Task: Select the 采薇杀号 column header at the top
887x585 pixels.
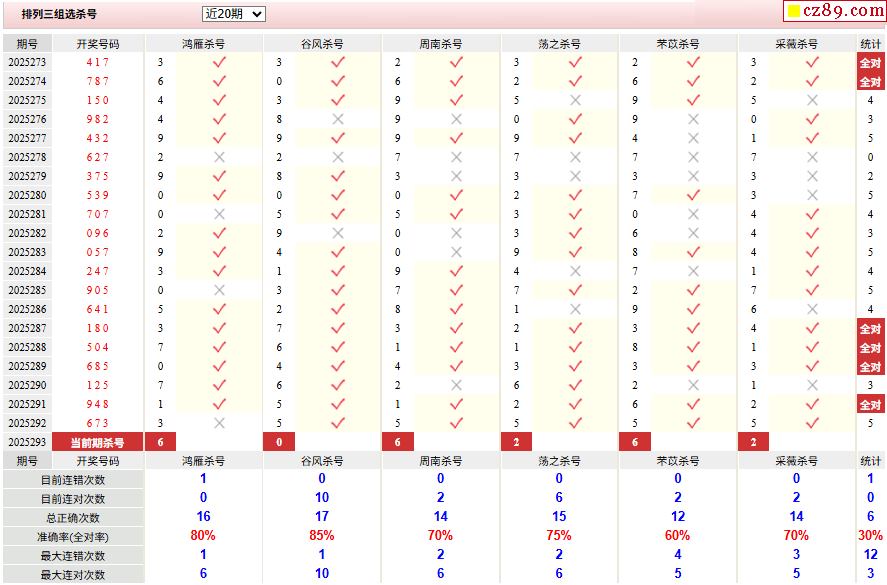Action: tap(796, 44)
